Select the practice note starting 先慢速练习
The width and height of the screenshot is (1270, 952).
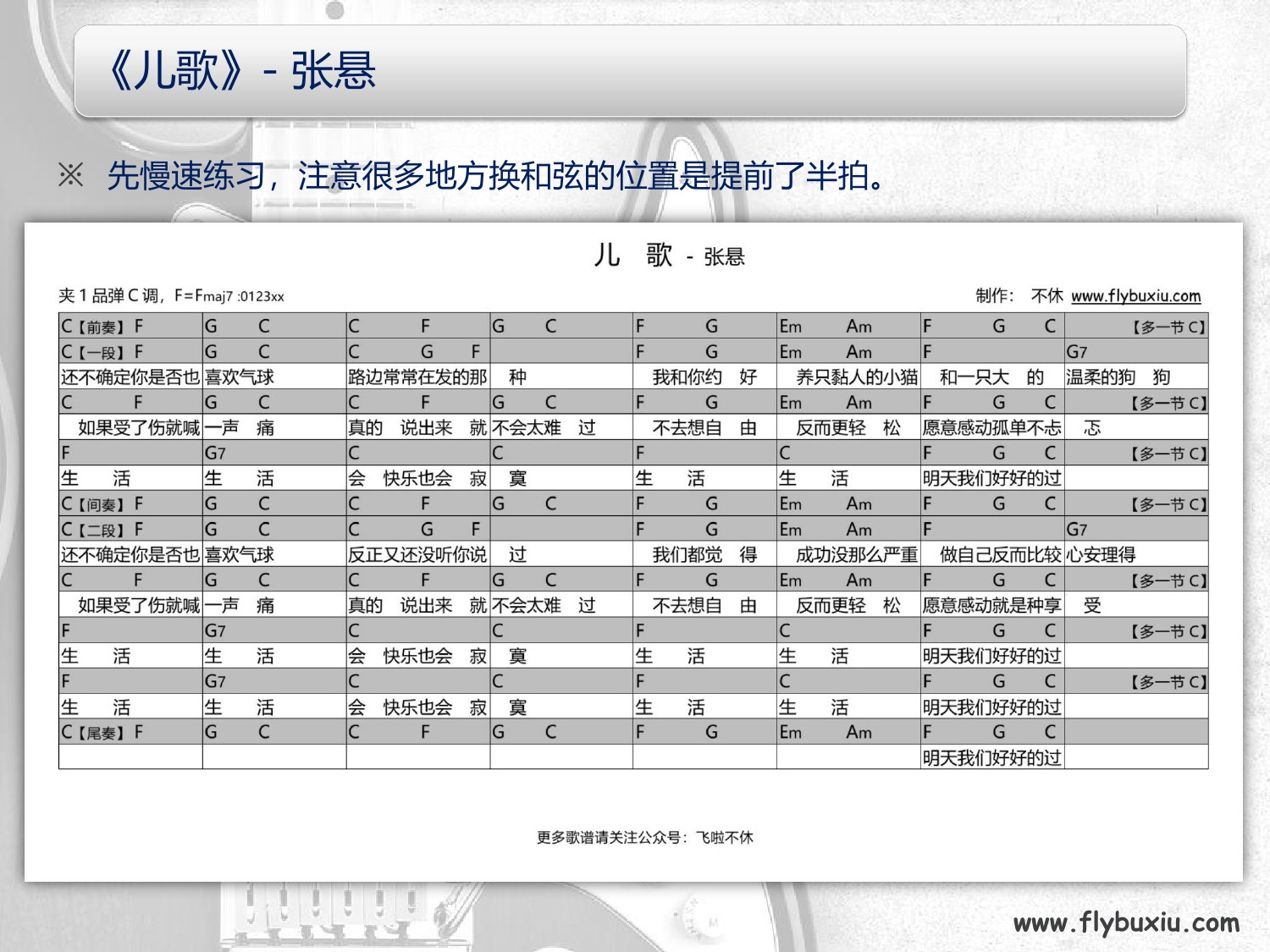[495, 175]
